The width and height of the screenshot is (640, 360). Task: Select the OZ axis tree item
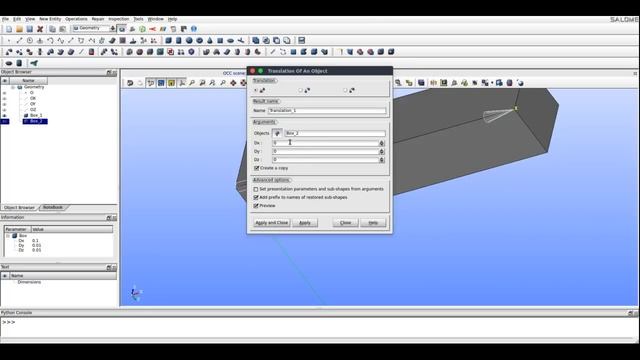coord(33,110)
